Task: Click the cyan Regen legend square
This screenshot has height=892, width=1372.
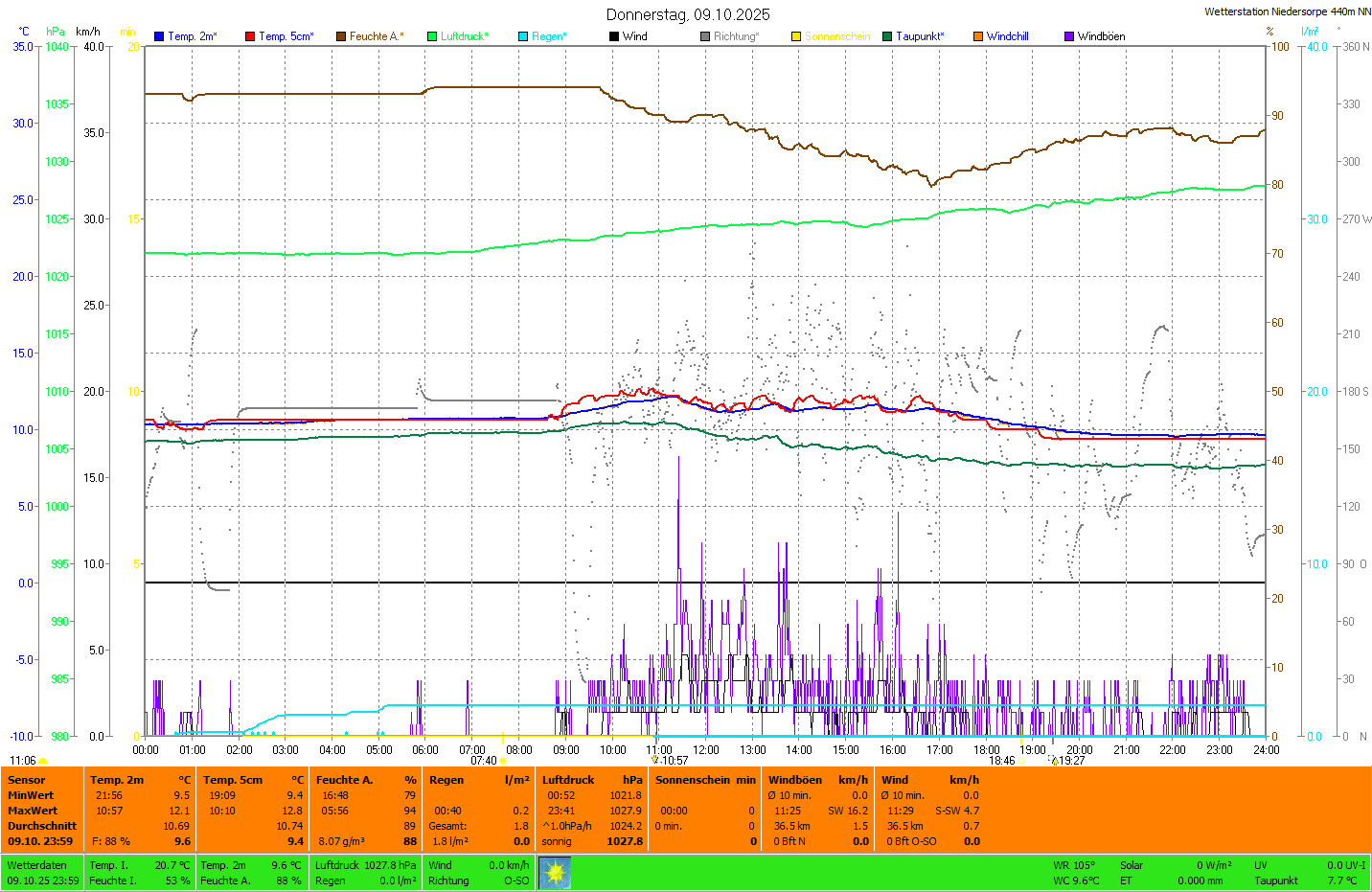Action: 523,36
